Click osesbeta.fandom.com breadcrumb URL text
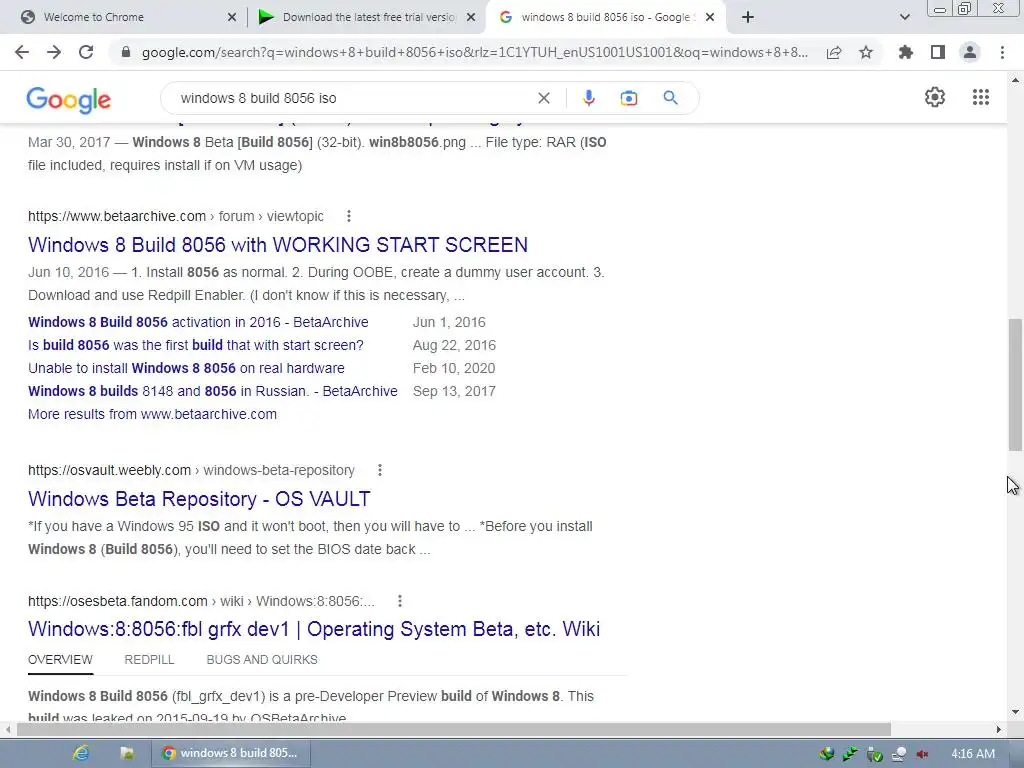 (201, 601)
